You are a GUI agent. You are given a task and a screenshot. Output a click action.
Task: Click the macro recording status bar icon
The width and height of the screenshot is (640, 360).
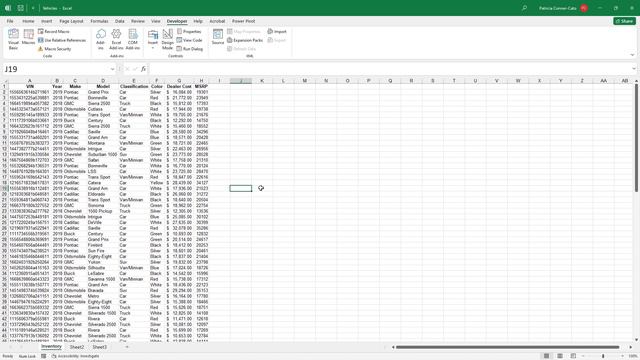[43, 356]
